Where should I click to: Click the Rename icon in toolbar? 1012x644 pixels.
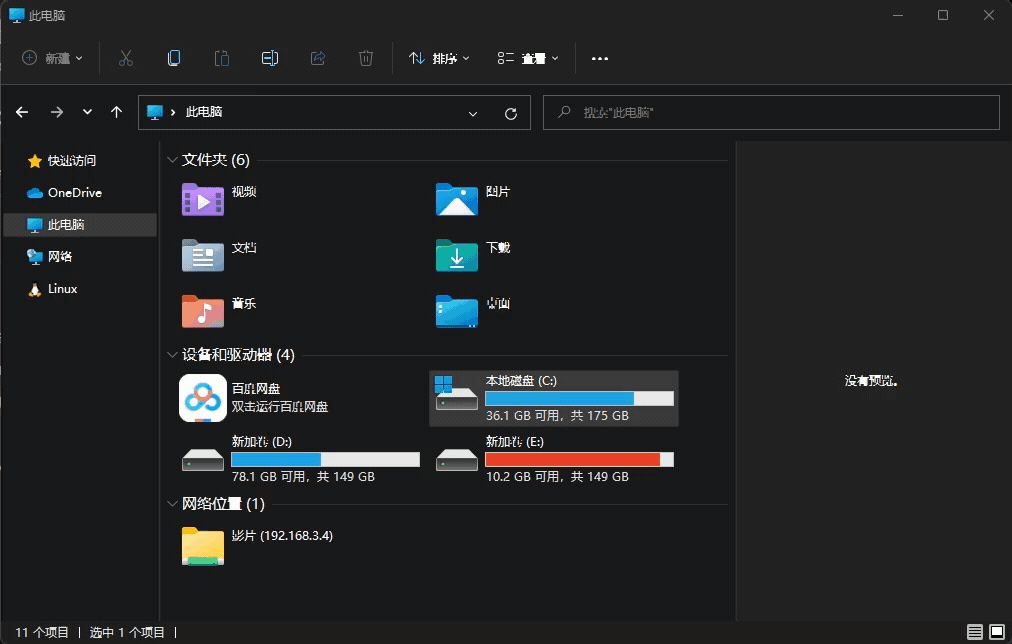click(x=270, y=58)
